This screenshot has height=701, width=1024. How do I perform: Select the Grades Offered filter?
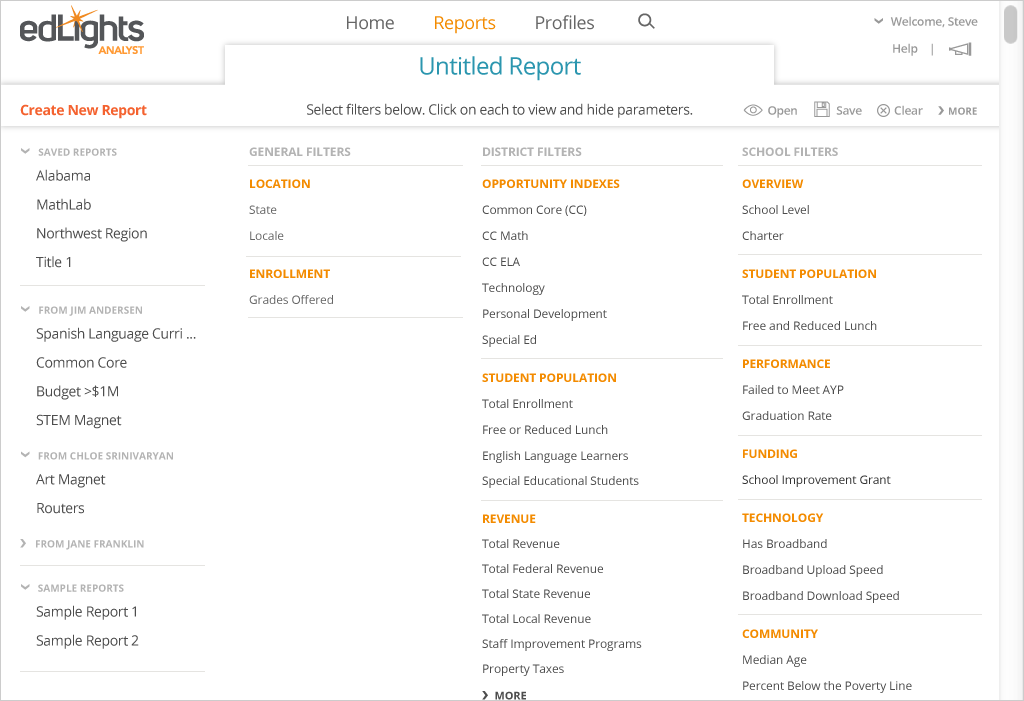click(x=291, y=300)
